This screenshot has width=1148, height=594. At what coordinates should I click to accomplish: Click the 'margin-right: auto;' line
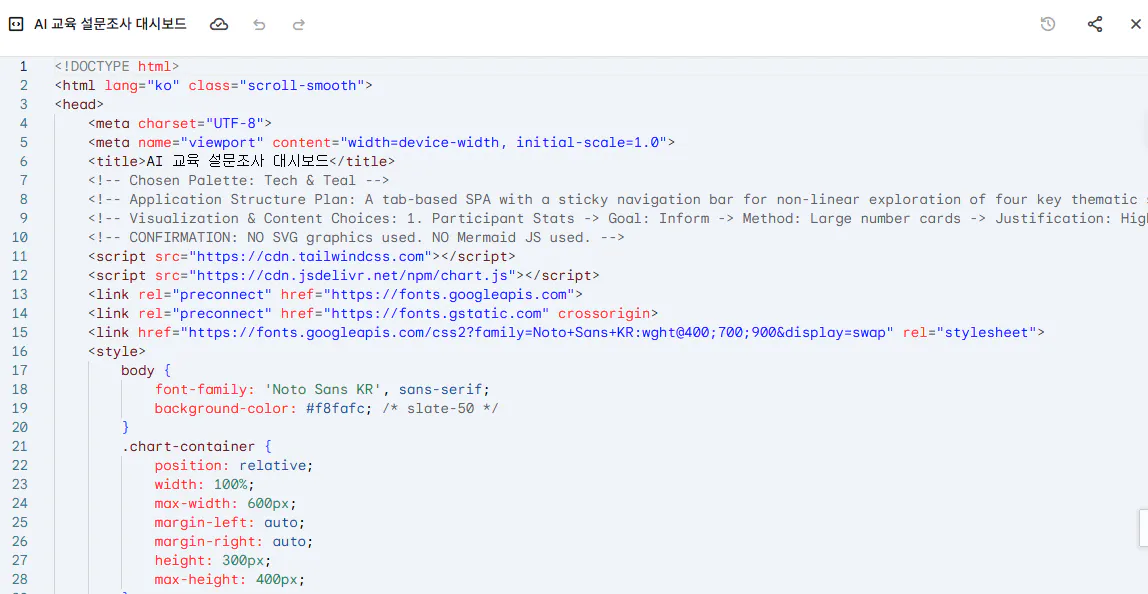coord(234,542)
